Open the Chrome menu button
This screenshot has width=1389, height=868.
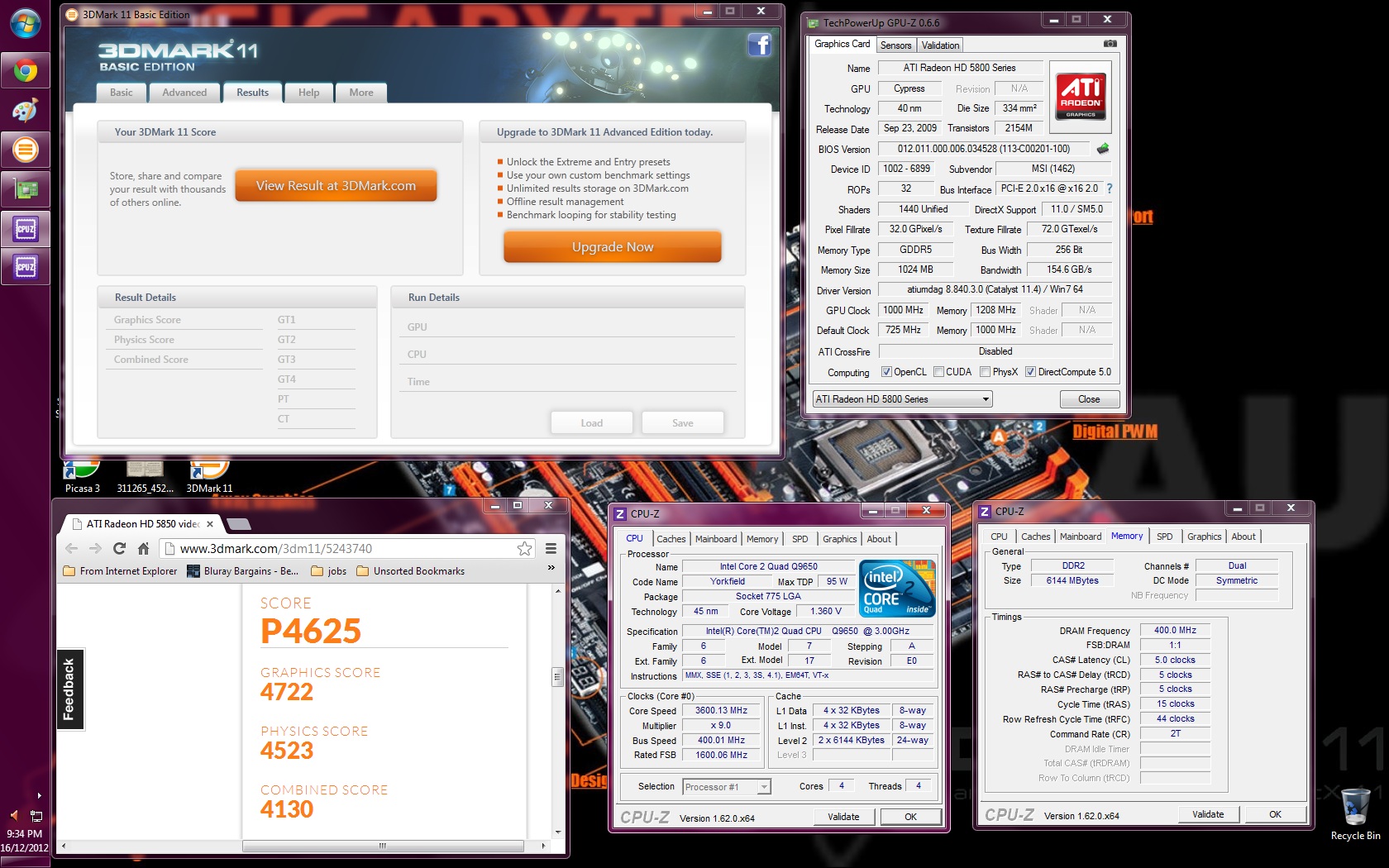tap(551, 548)
